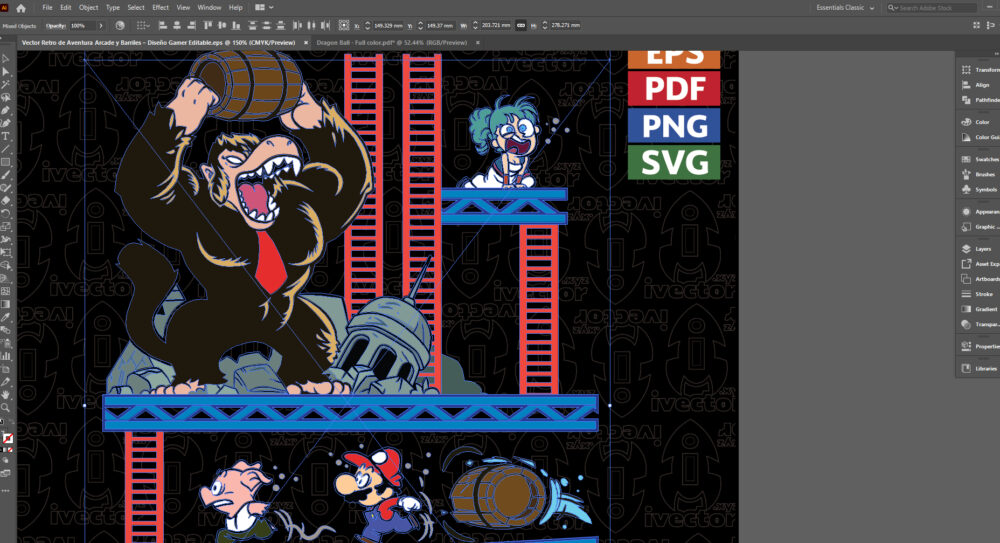The height and width of the screenshot is (543, 1000).
Task: Open the Help menu
Action: pos(235,8)
